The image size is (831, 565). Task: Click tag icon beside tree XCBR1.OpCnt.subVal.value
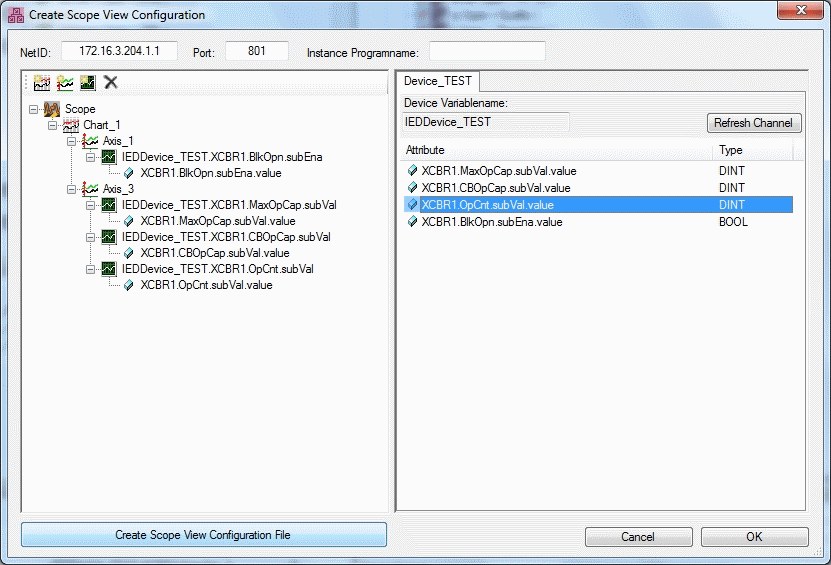pos(128,285)
